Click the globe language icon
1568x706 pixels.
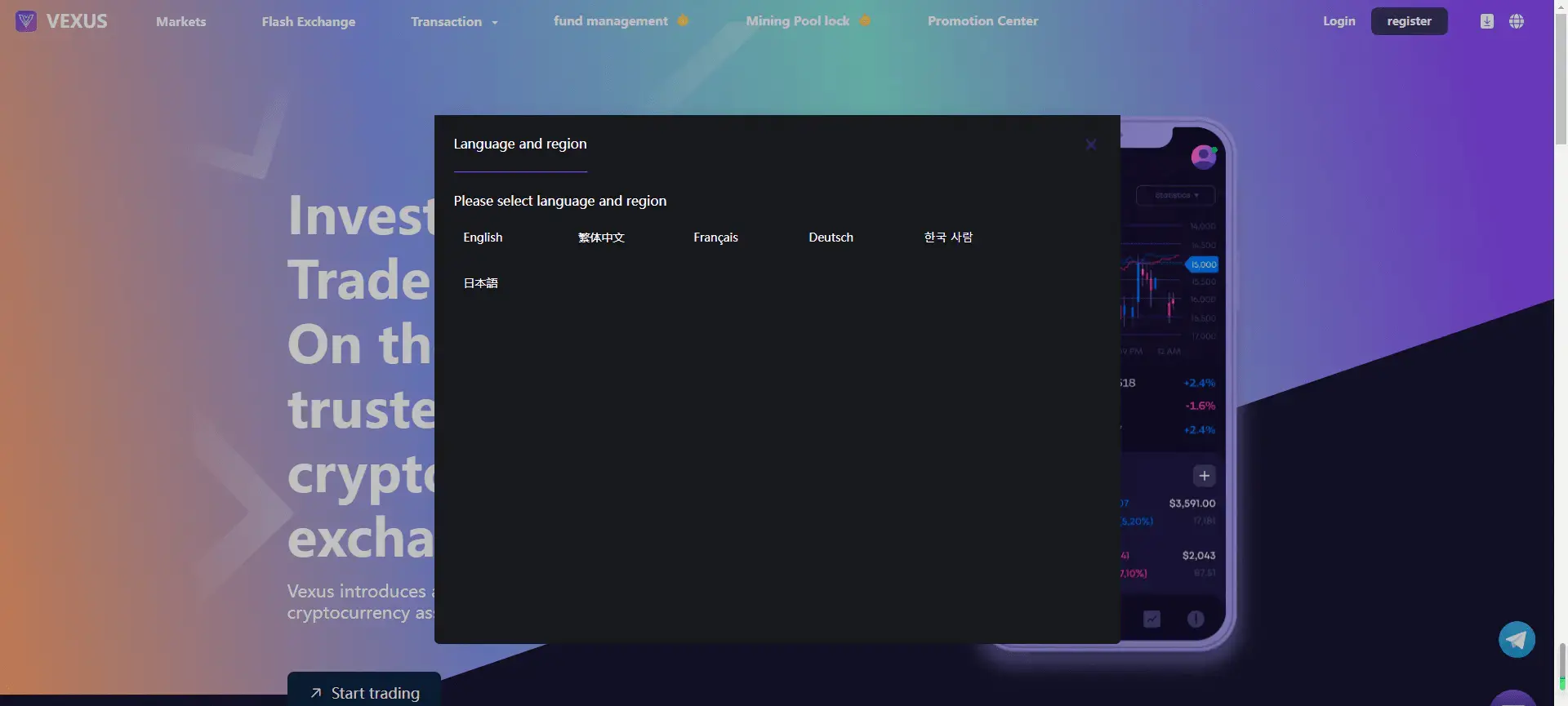point(1517,21)
